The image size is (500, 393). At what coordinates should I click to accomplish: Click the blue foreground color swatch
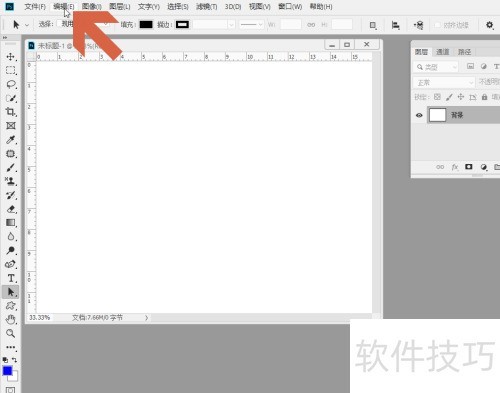pos(7,371)
